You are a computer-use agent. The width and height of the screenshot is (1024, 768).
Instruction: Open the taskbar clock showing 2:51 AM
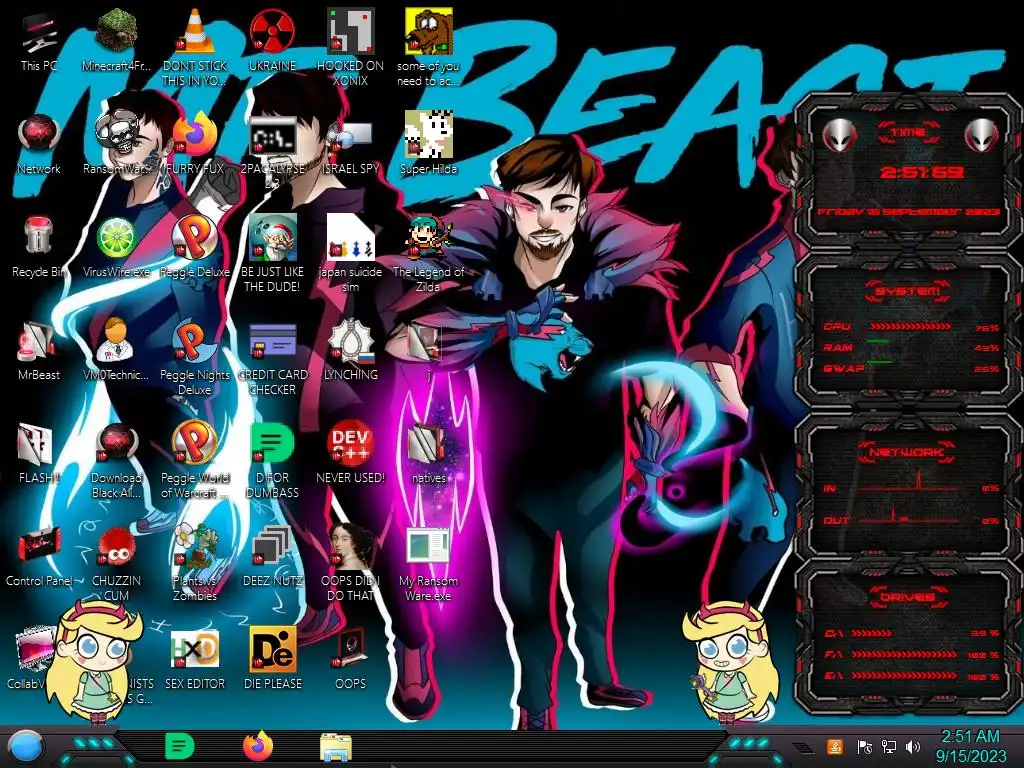click(x=971, y=746)
